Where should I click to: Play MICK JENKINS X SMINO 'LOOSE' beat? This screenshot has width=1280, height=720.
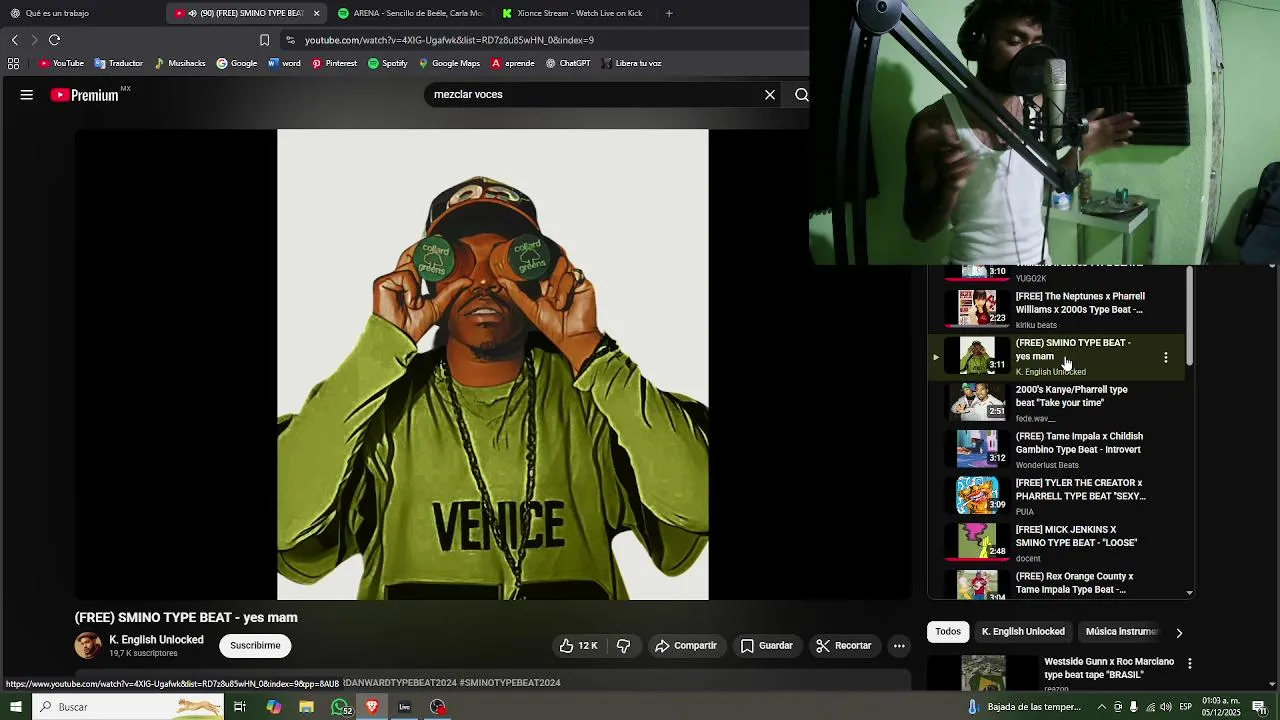[x=1055, y=542]
